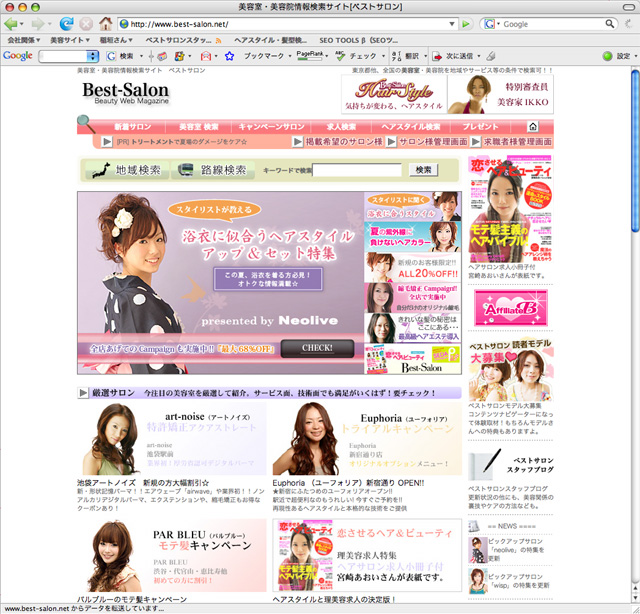Click the train 路線検索 button
The image size is (640, 614).
(213, 170)
